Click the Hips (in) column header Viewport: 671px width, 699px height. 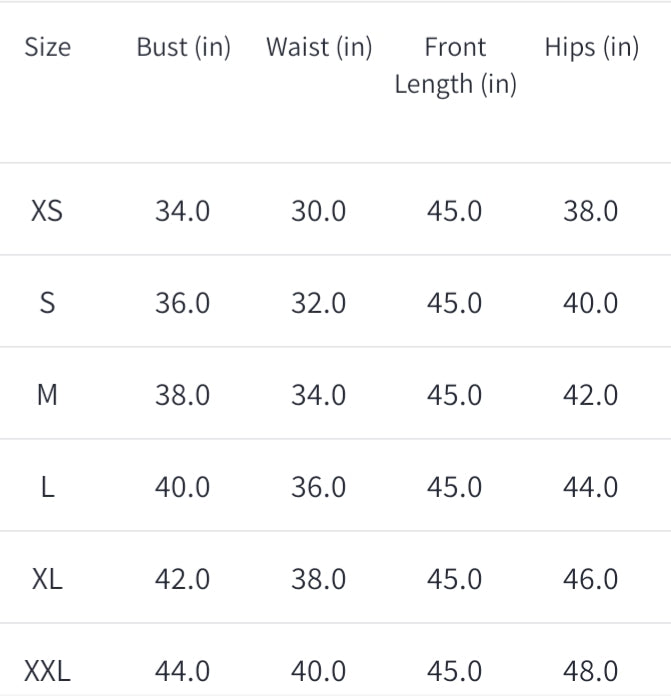pos(591,47)
